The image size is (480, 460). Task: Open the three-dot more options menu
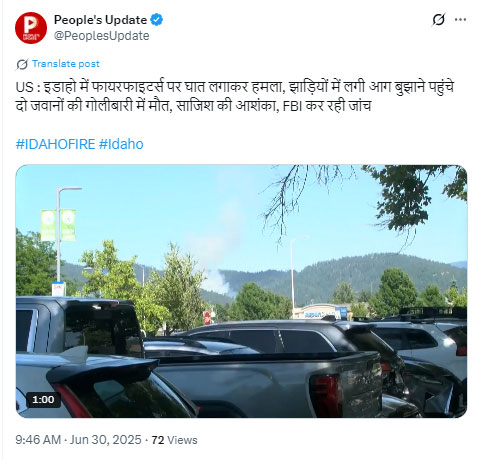(460, 20)
